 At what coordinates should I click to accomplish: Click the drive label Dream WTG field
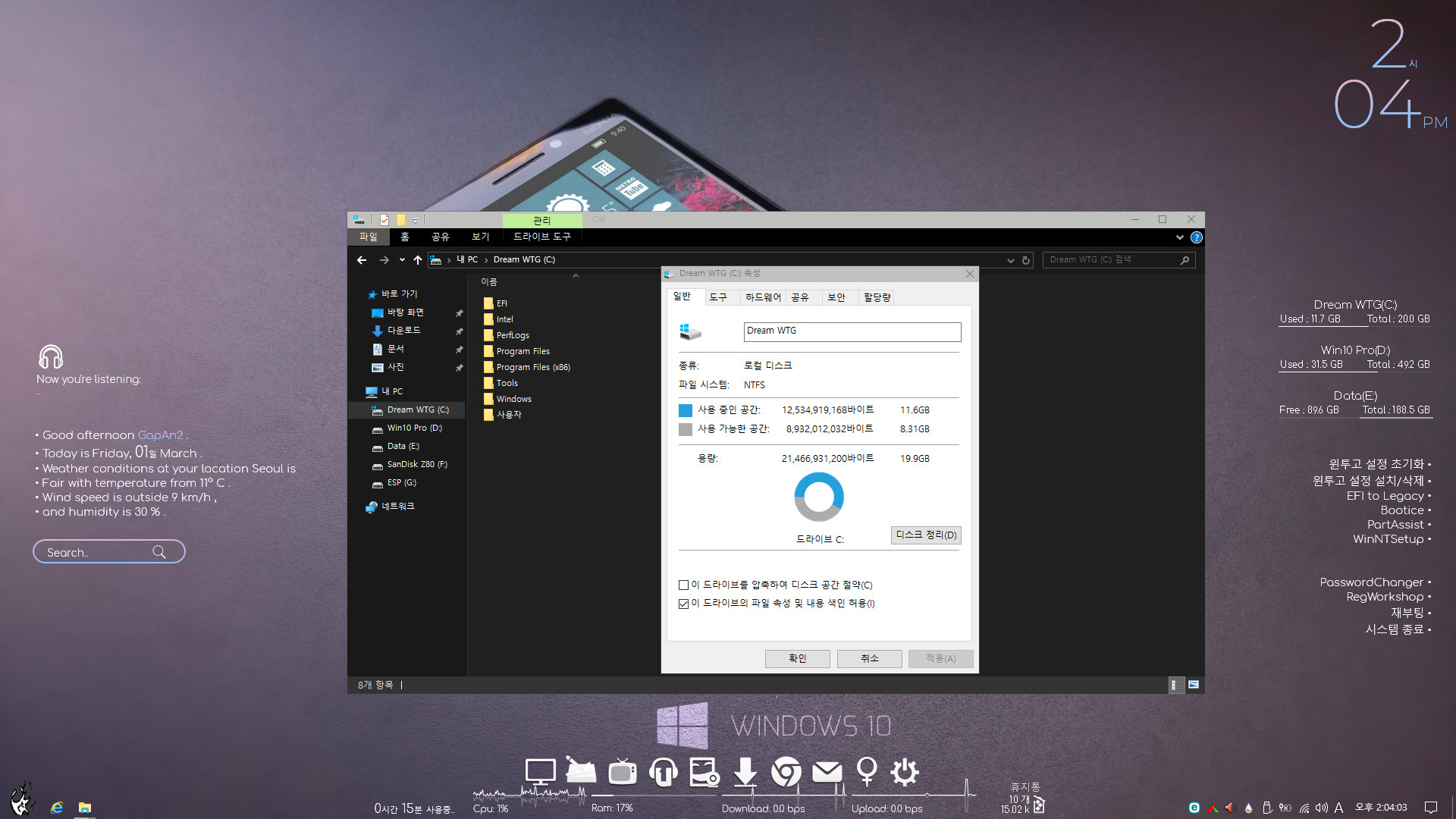coord(852,331)
